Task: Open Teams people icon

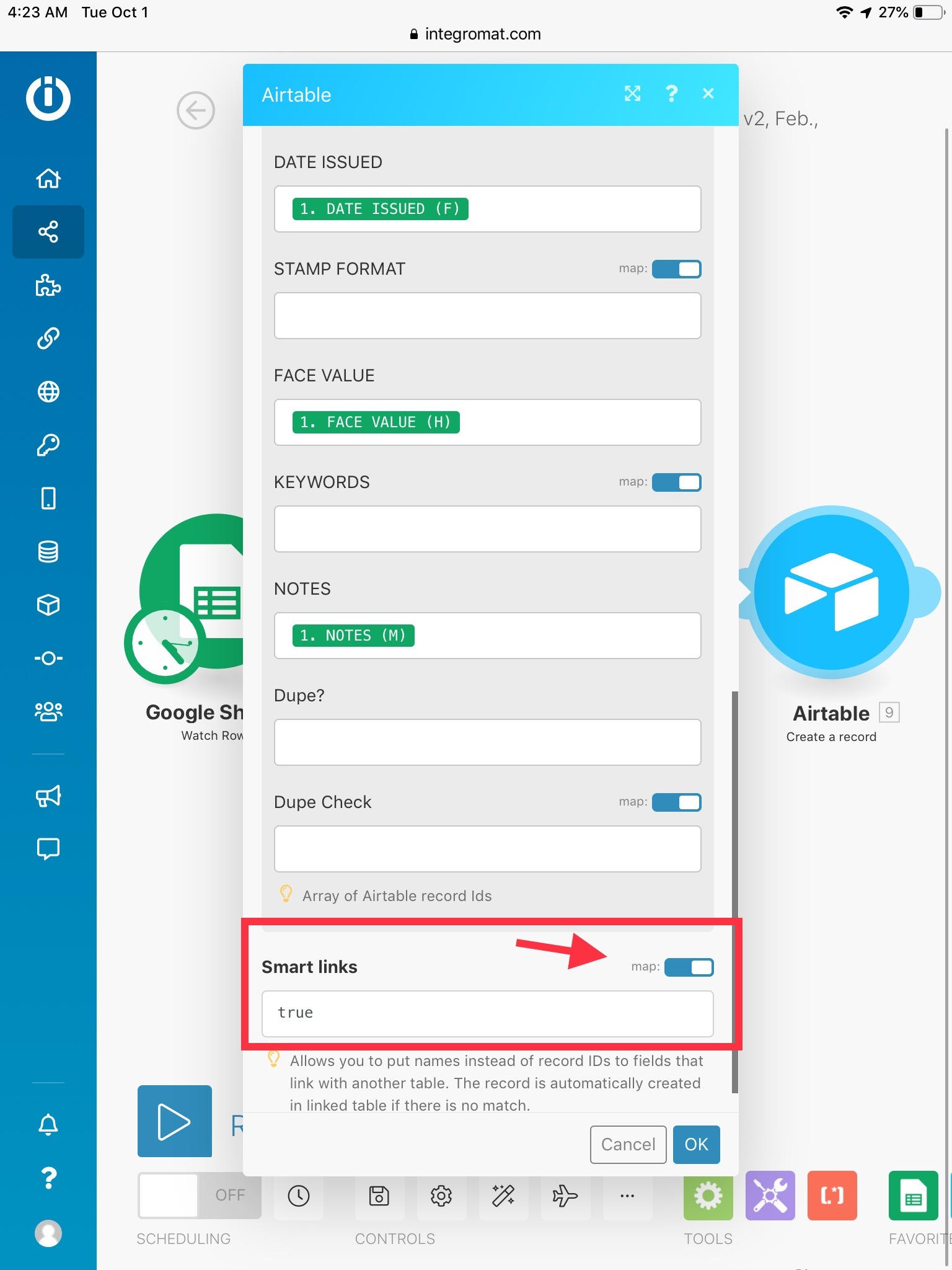Action: pyautogui.click(x=48, y=711)
